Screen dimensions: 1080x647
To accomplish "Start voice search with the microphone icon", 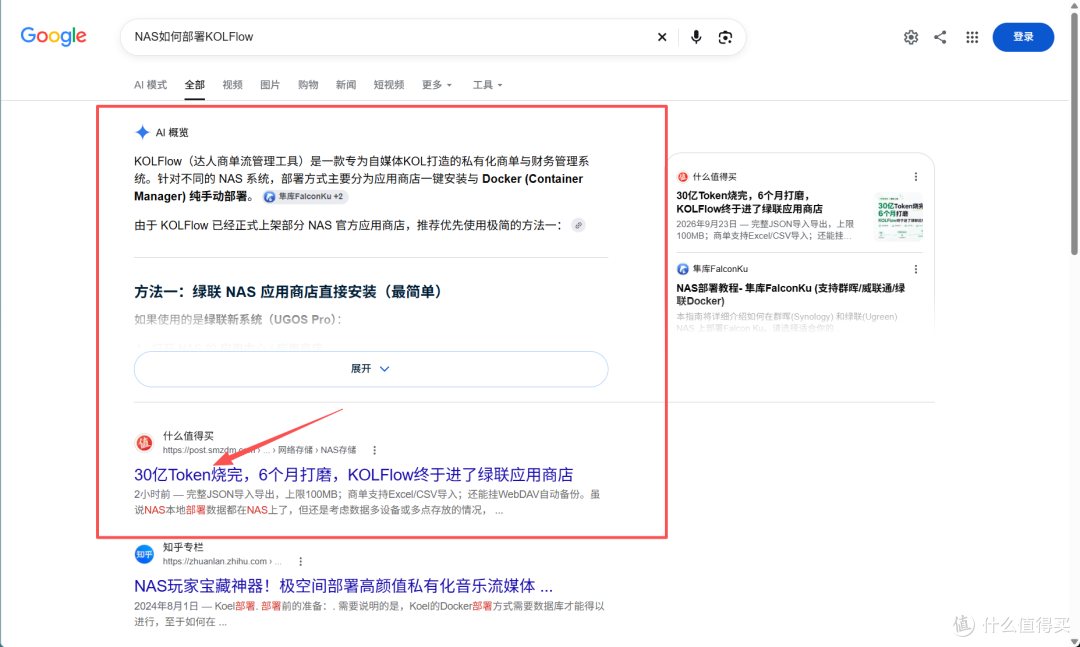I will (x=696, y=37).
